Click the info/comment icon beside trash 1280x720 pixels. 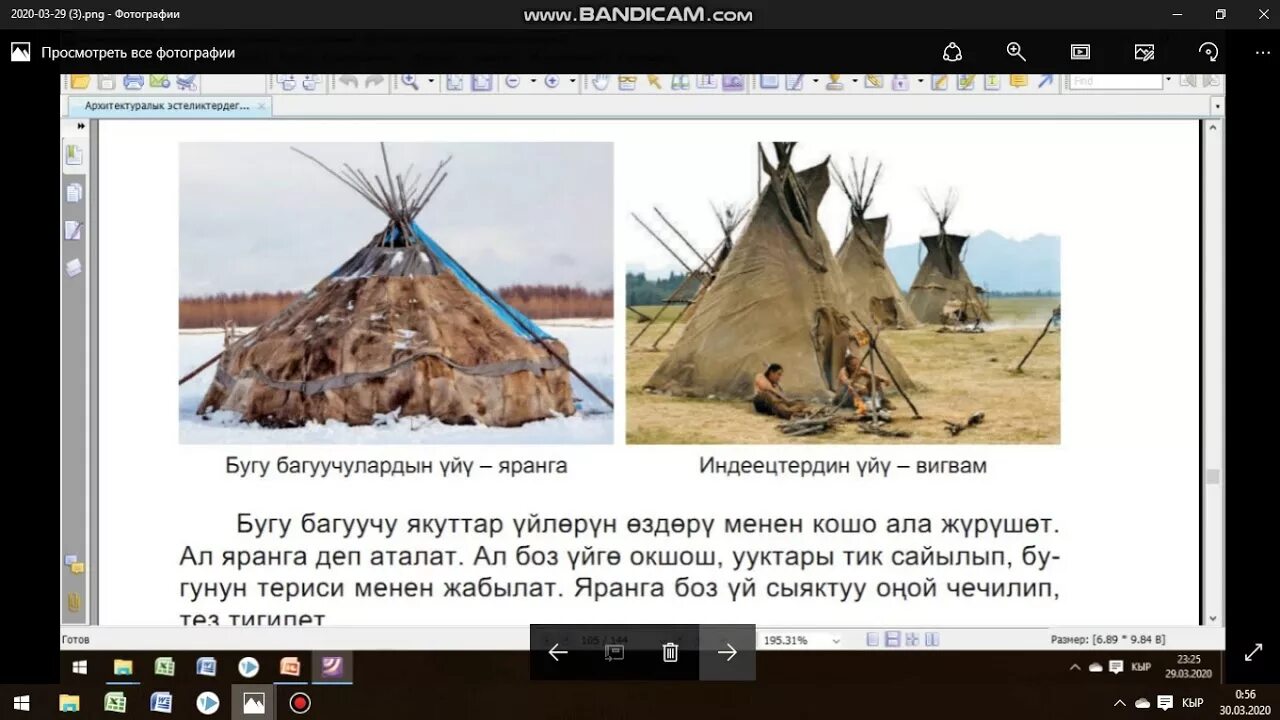click(614, 652)
